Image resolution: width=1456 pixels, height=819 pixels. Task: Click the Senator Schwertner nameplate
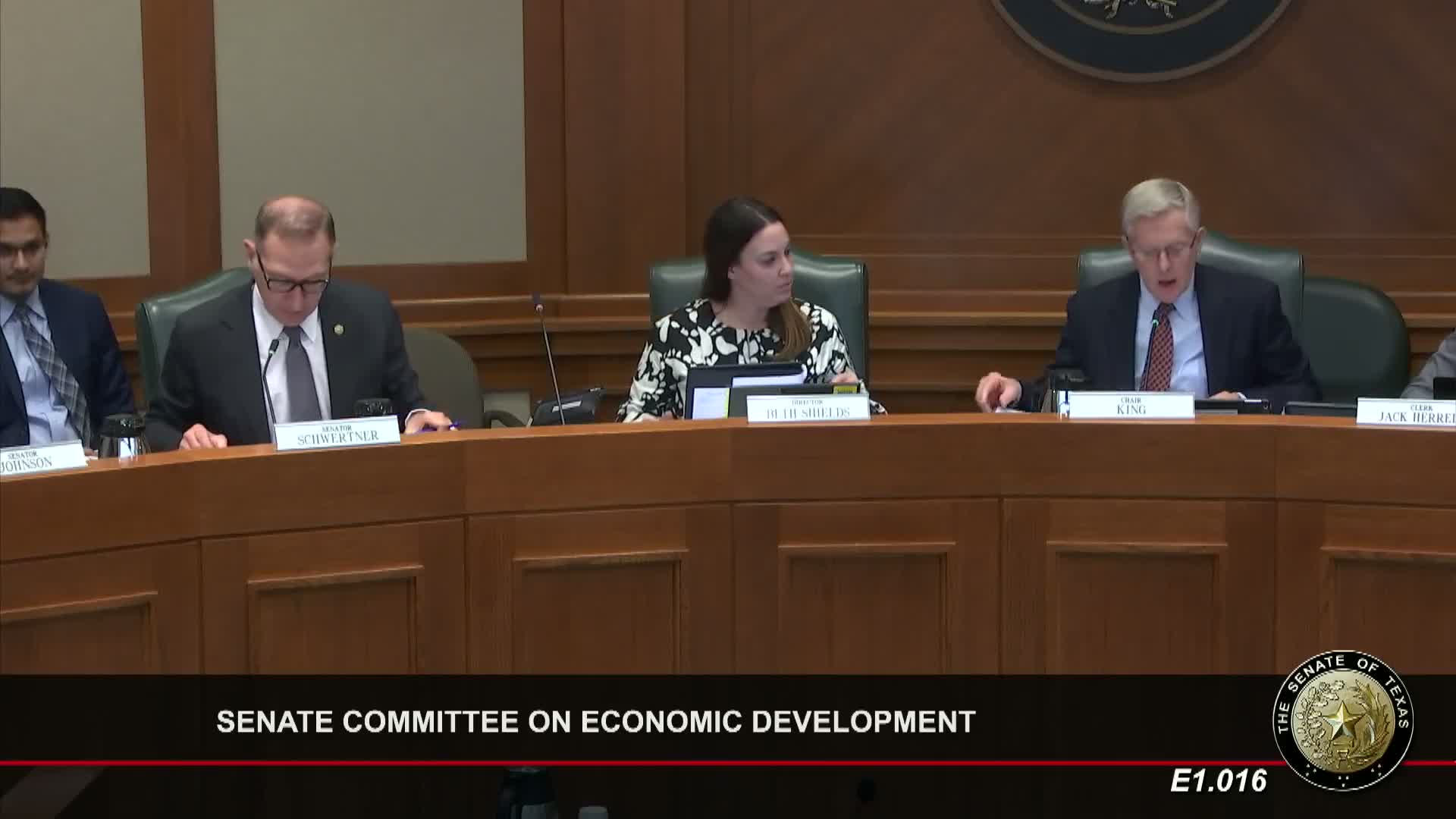(337, 434)
